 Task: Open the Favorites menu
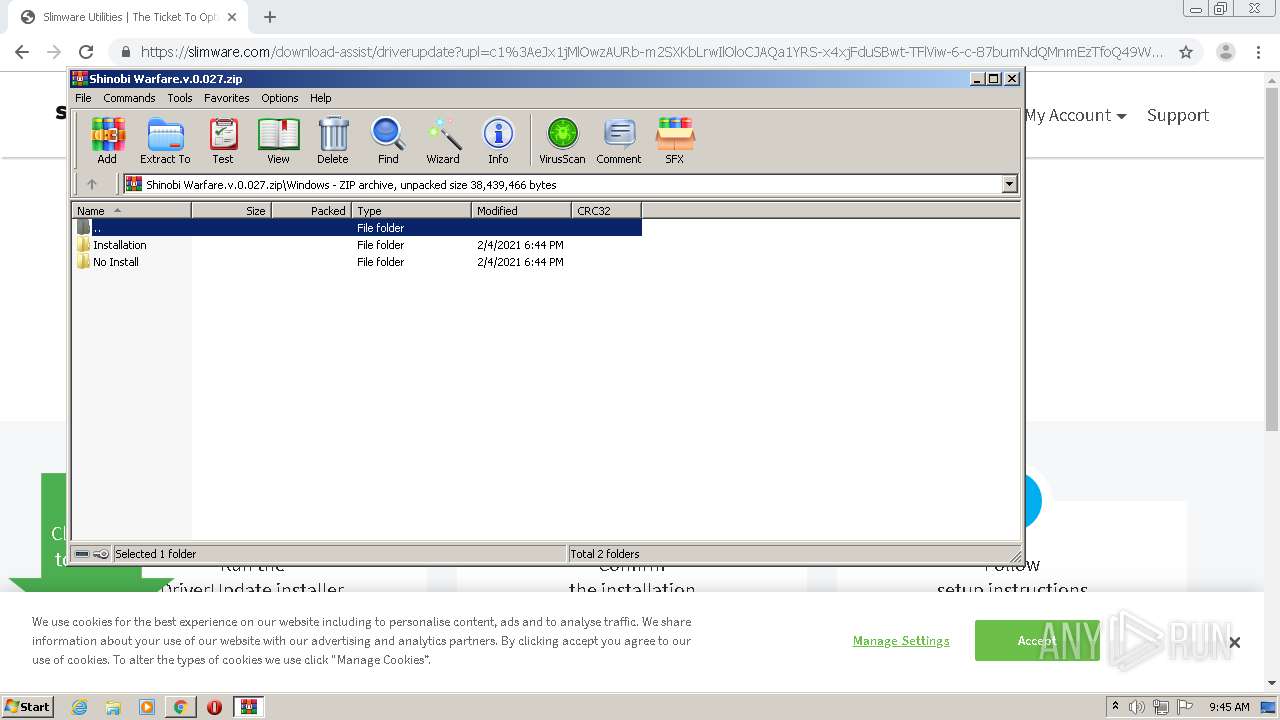227,98
